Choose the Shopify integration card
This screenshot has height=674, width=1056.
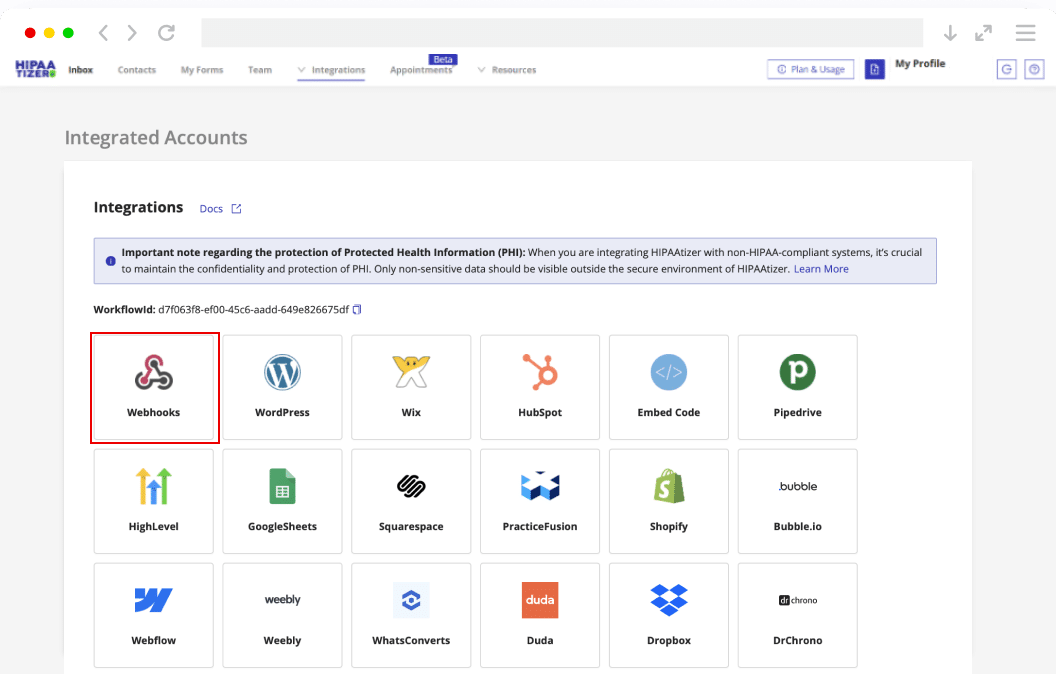tap(669, 501)
